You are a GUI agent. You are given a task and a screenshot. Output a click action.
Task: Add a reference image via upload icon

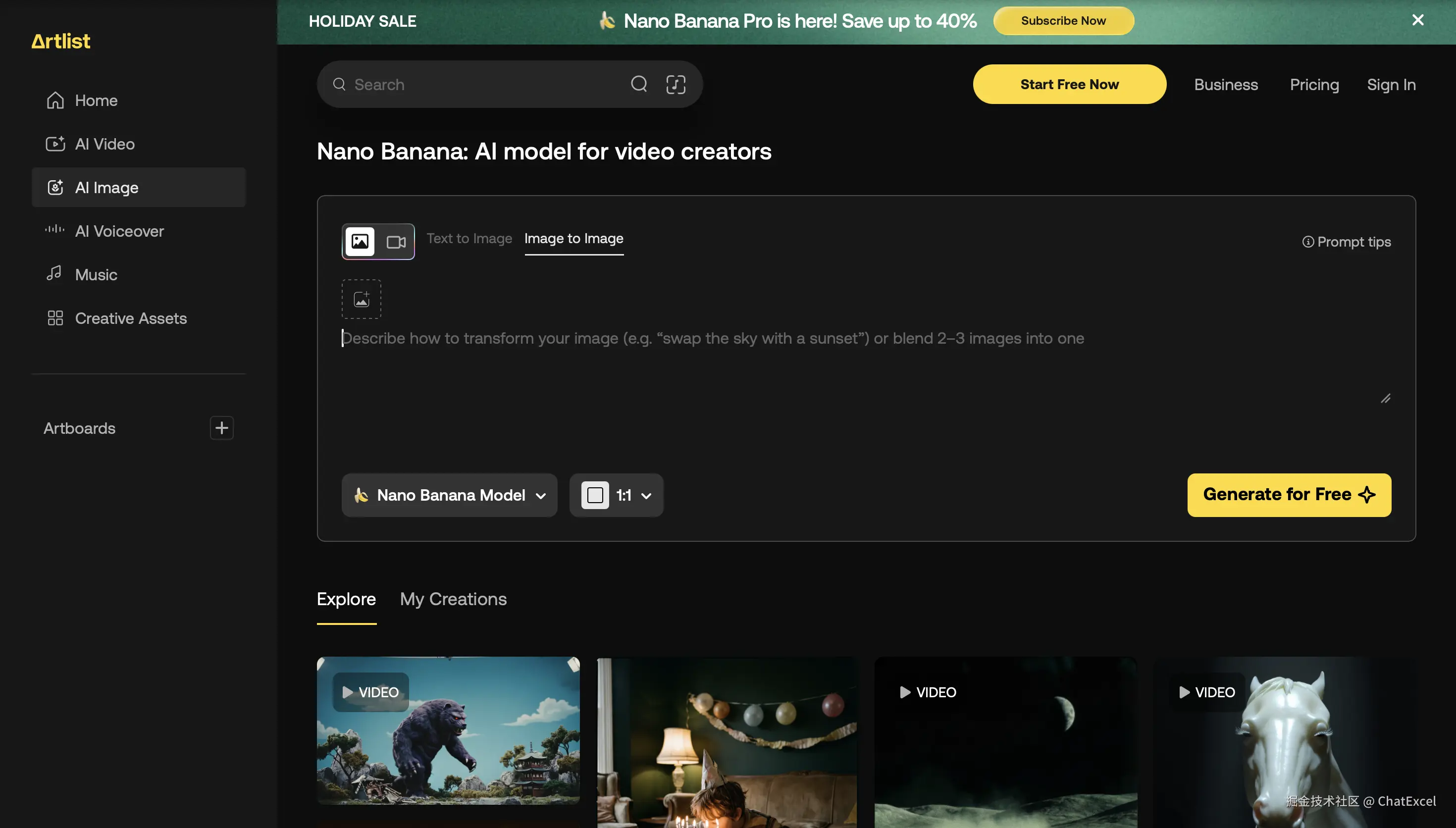pyautogui.click(x=362, y=299)
